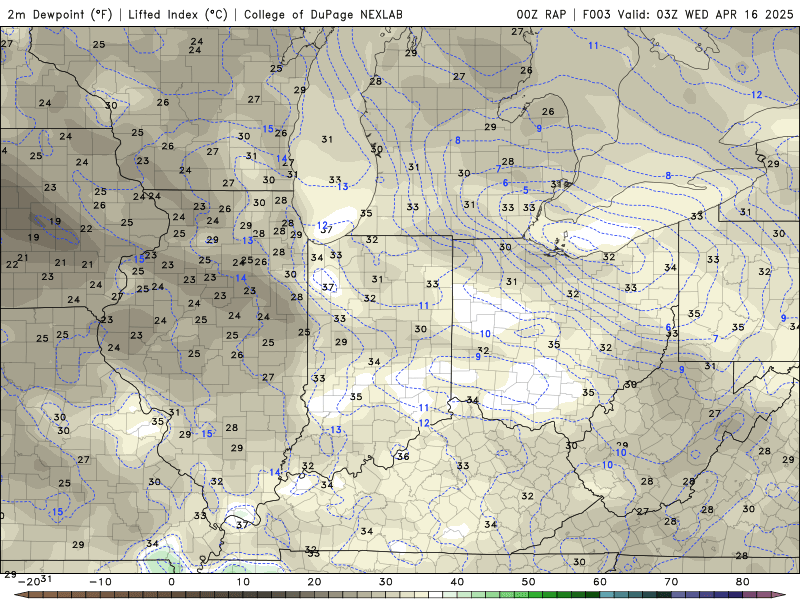Select the 'College of DuPage NEXLAB' label
800x600 pixels.
(x=323, y=14)
